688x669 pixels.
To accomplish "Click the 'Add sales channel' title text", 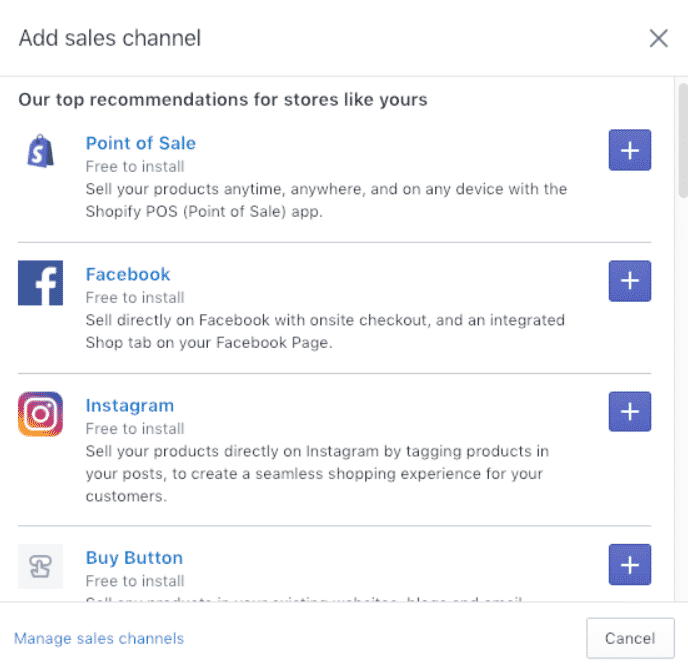I will tap(110, 38).
